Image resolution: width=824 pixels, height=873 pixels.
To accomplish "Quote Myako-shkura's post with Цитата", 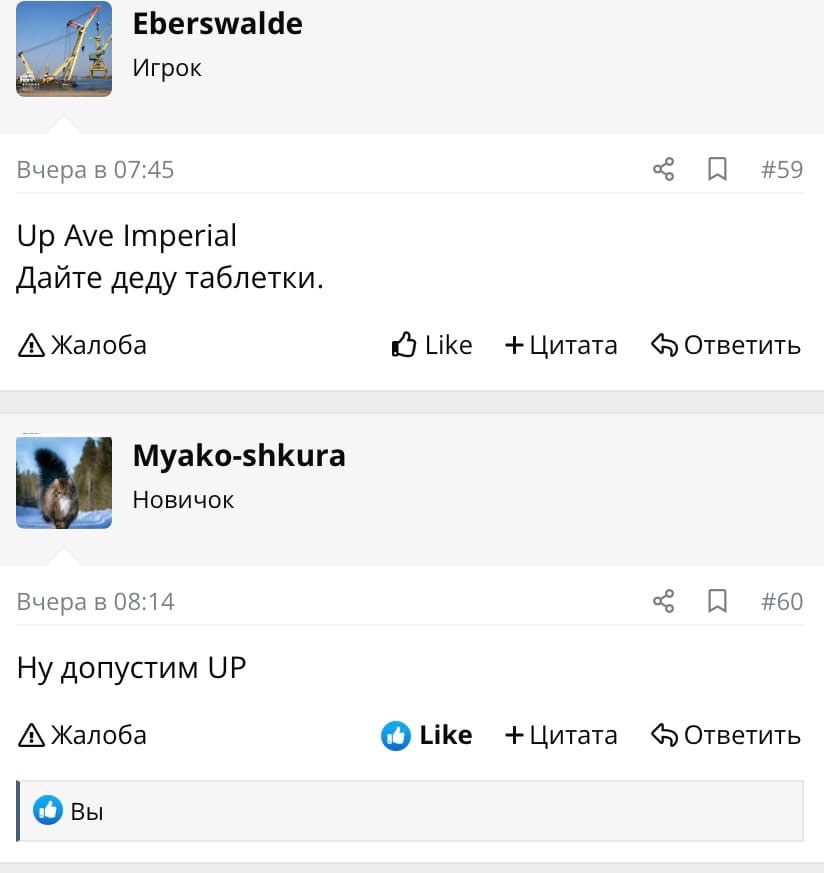I will pos(561,735).
